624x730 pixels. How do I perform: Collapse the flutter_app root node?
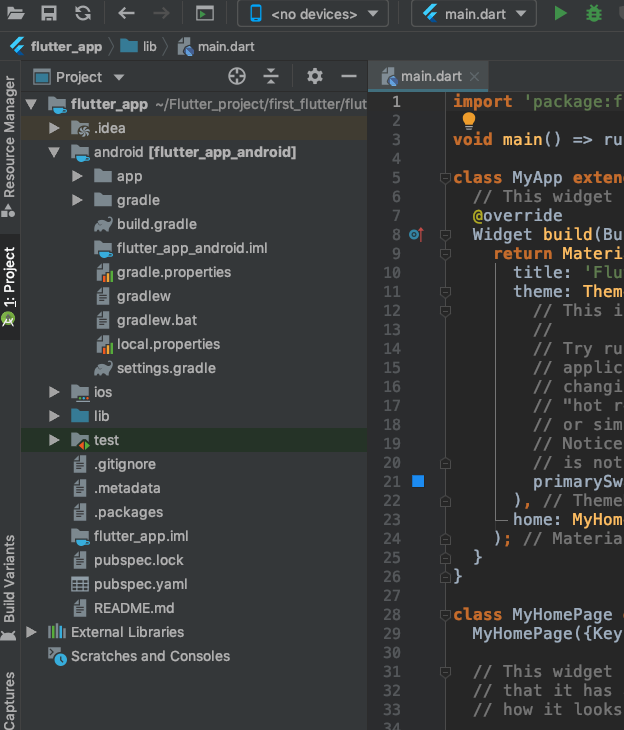pyautogui.click(x=32, y=104)
